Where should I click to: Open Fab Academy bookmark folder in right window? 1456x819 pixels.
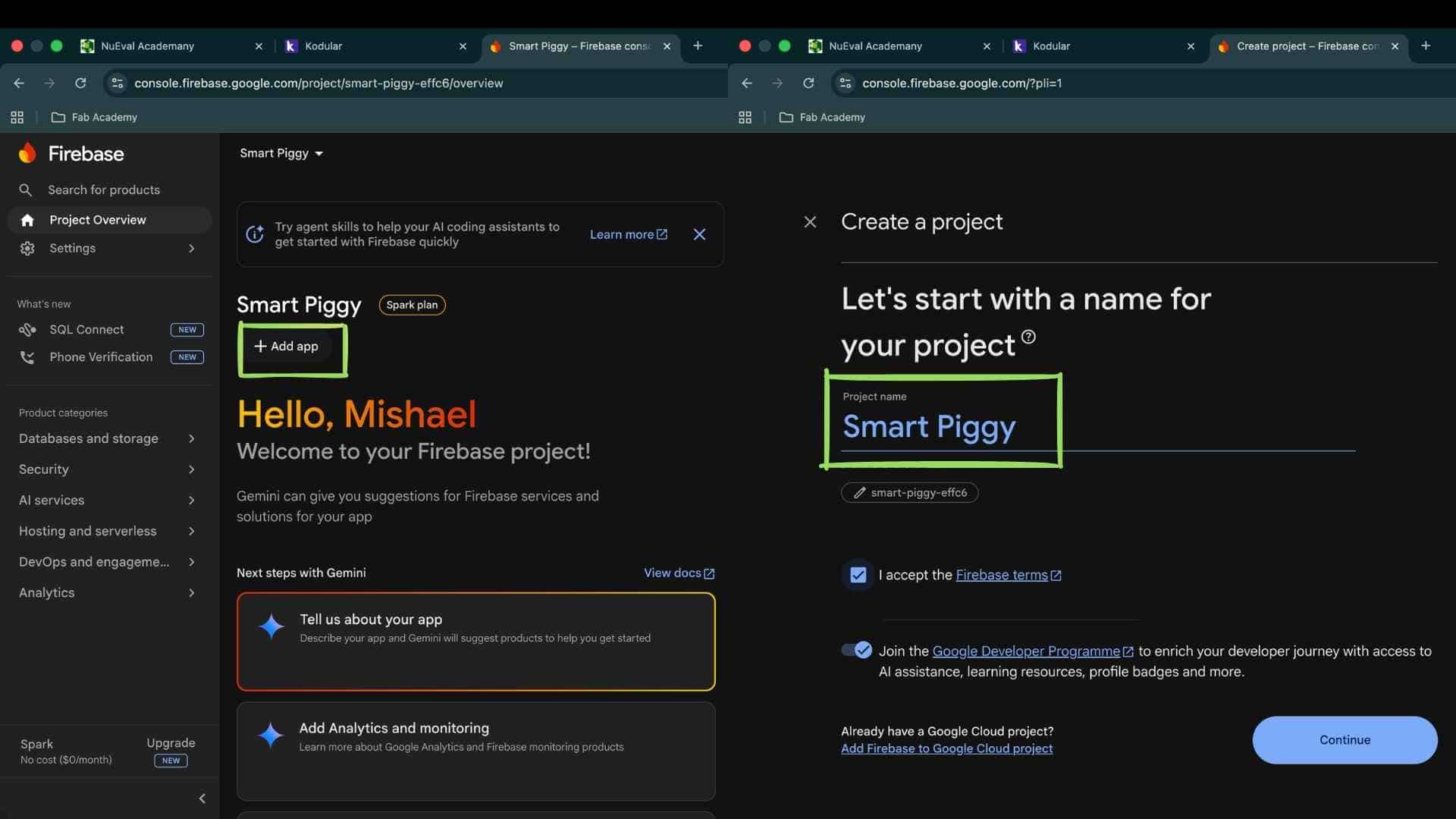pos(822,117)
